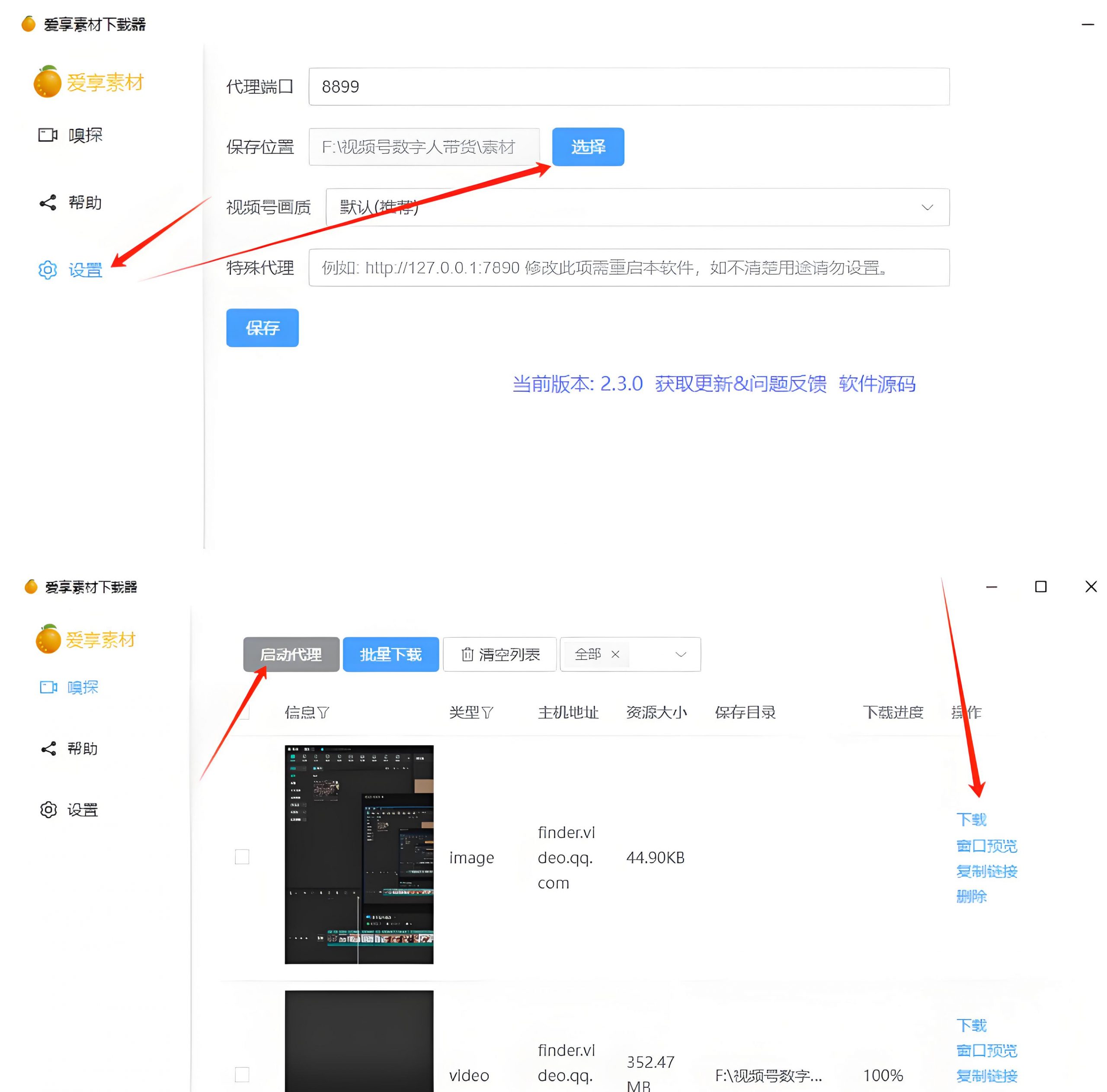This screenshot has width=1107, height=1092.
Task: Check the checkbox on the video row
Action: pos(241,1074)
